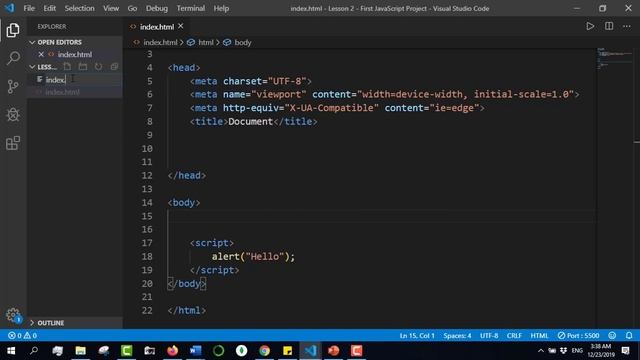Open Firefox from the taskbar
Screen dimensions: 640x360
click(x=173, y=351)
